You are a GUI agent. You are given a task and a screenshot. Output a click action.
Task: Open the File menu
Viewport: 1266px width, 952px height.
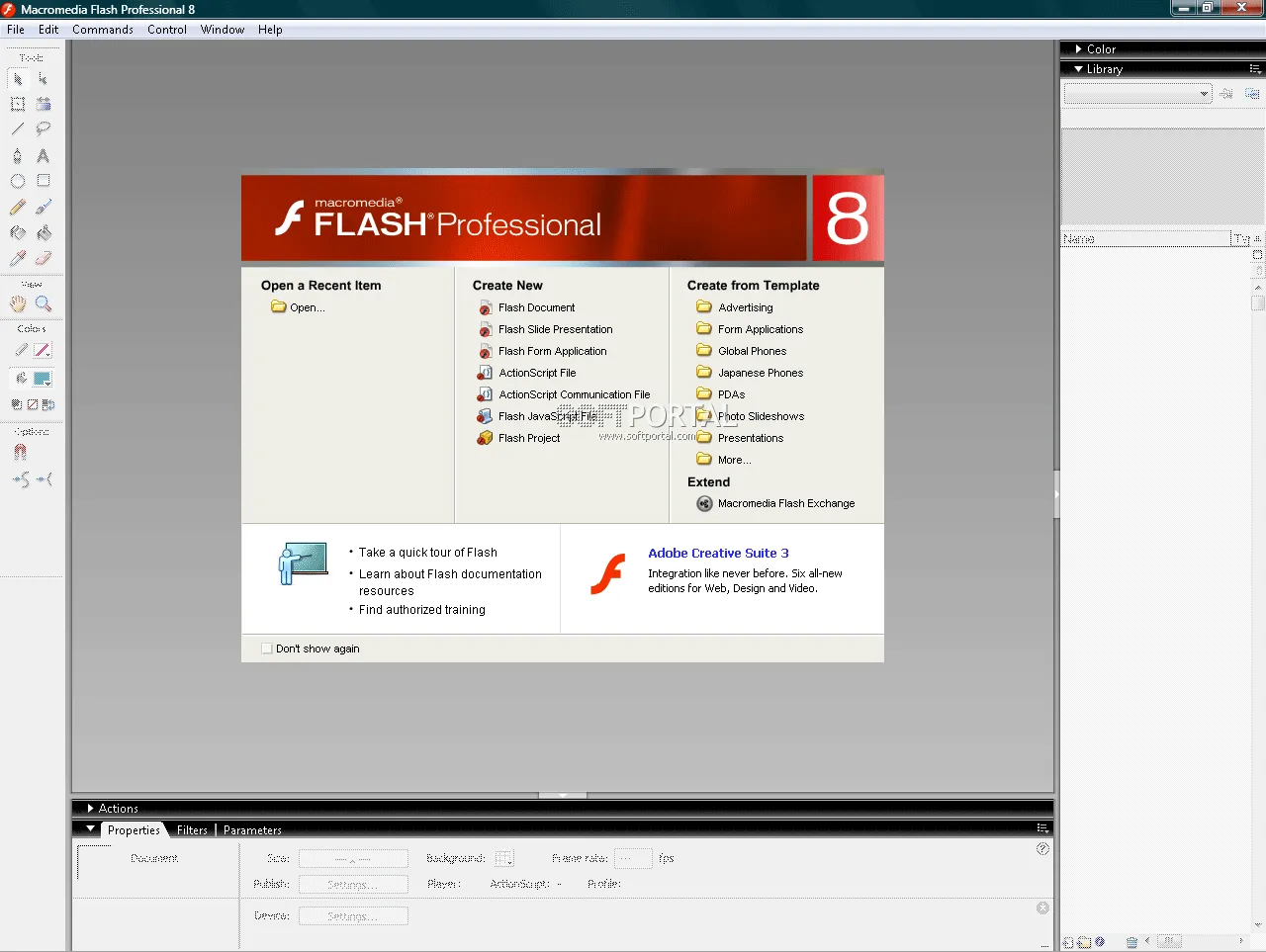(x=16, y=30)
